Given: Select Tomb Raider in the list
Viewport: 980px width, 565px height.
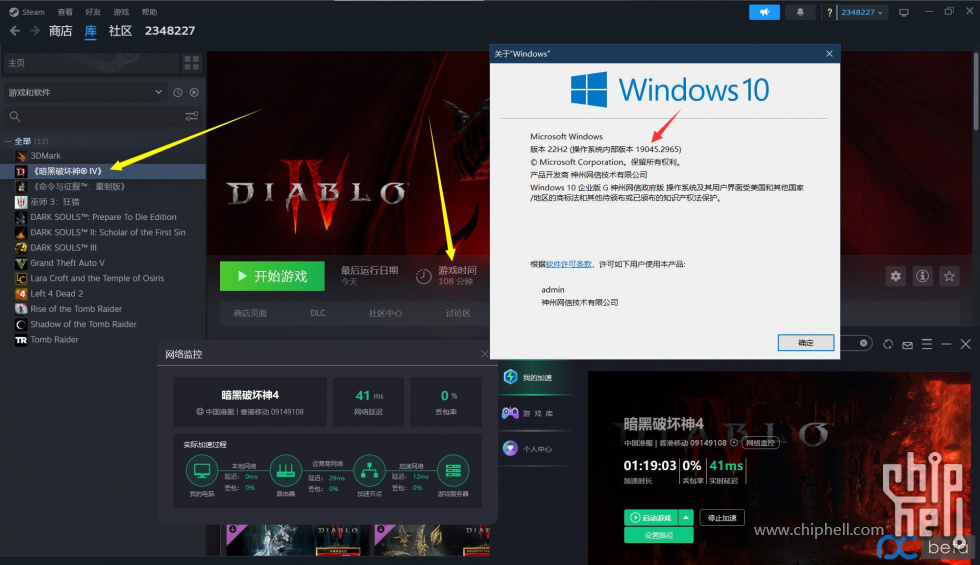Looking at the screenshot, I should pyautogui.click(x=103, y=339).
